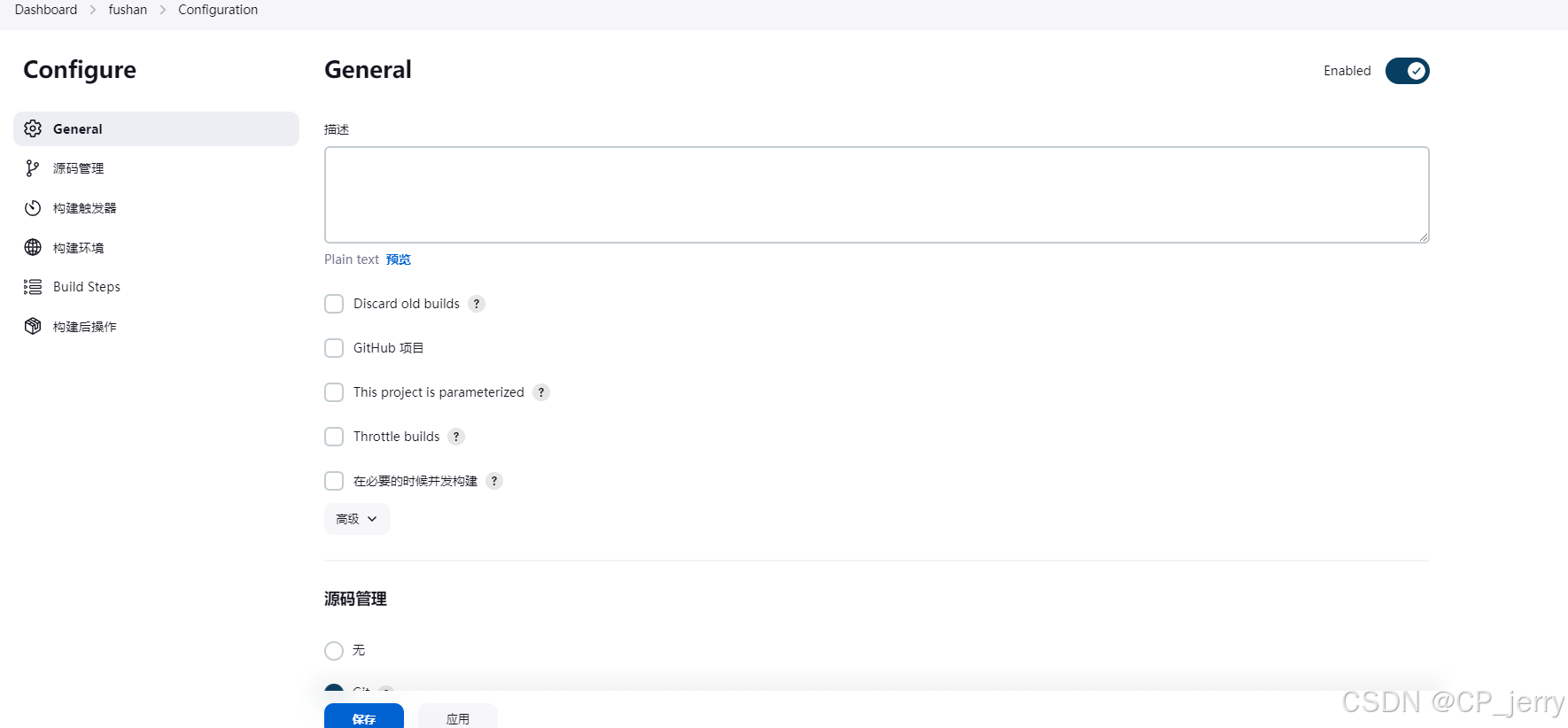Click the 源码管理 branch icon
The width and height of the screenshot is (1568, 728).
pos(33,168)
